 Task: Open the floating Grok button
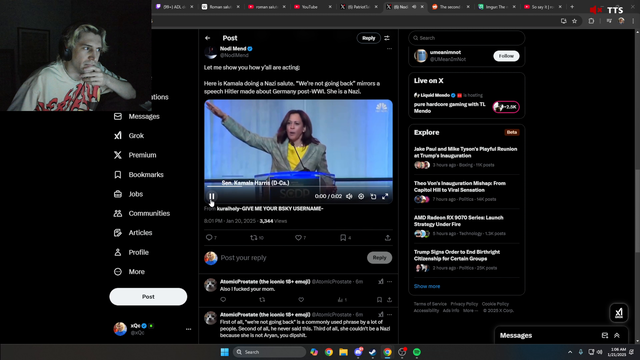(619, 313)
